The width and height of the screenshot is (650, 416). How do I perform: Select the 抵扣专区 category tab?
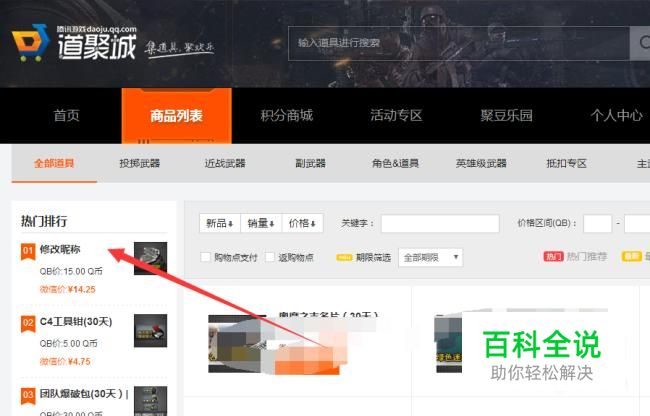click(567, 163)
